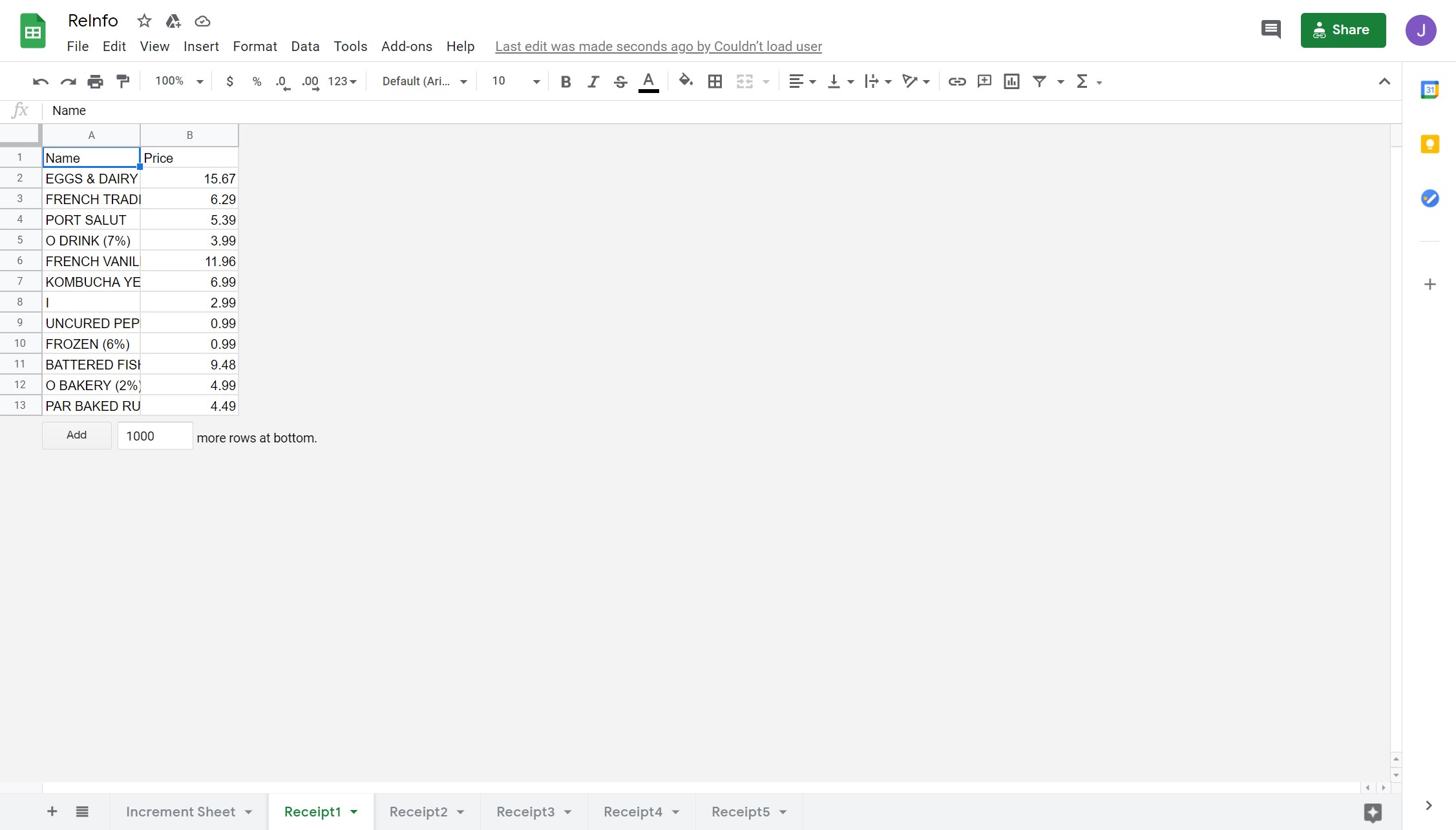This screenshot has width=1456, height=830.
Task: Open the comment history icon
Action: pyautogui.click(x=1271, y=30)
